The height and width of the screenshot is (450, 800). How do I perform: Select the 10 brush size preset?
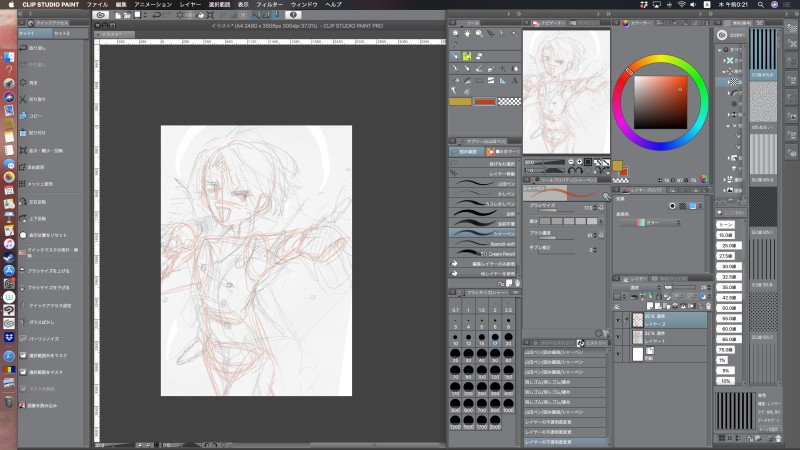[456, 338]
